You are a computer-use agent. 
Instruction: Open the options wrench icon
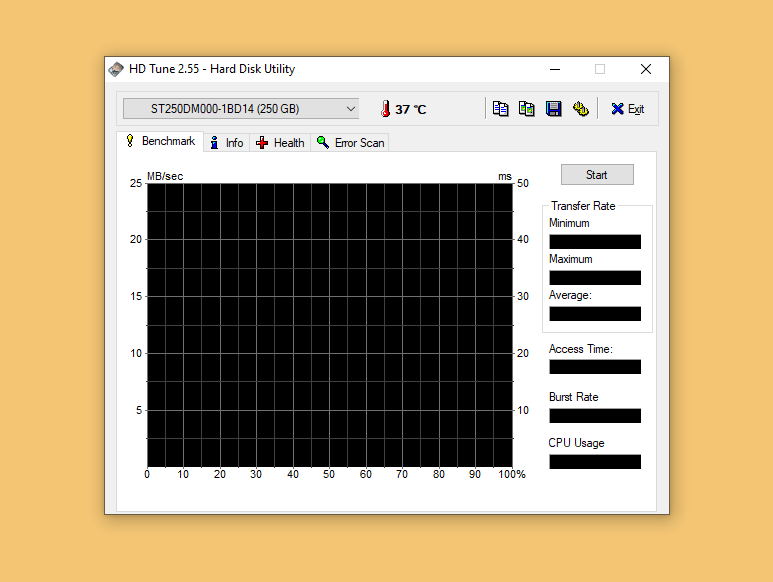tap(581, 109)
